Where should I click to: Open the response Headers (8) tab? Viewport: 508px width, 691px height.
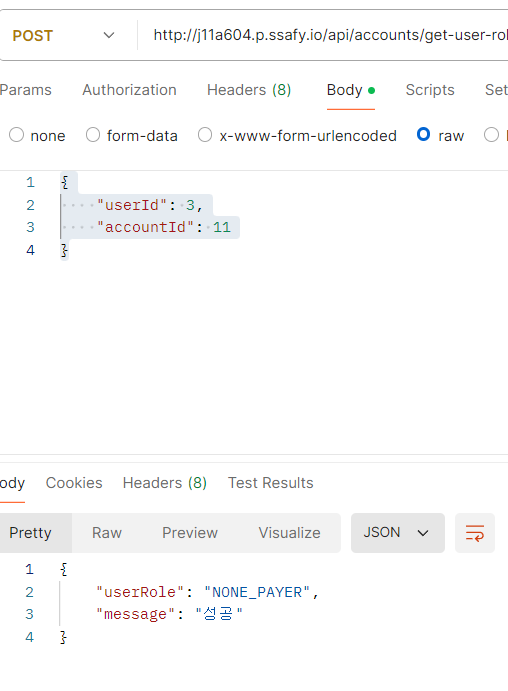(x=165, y=483)
